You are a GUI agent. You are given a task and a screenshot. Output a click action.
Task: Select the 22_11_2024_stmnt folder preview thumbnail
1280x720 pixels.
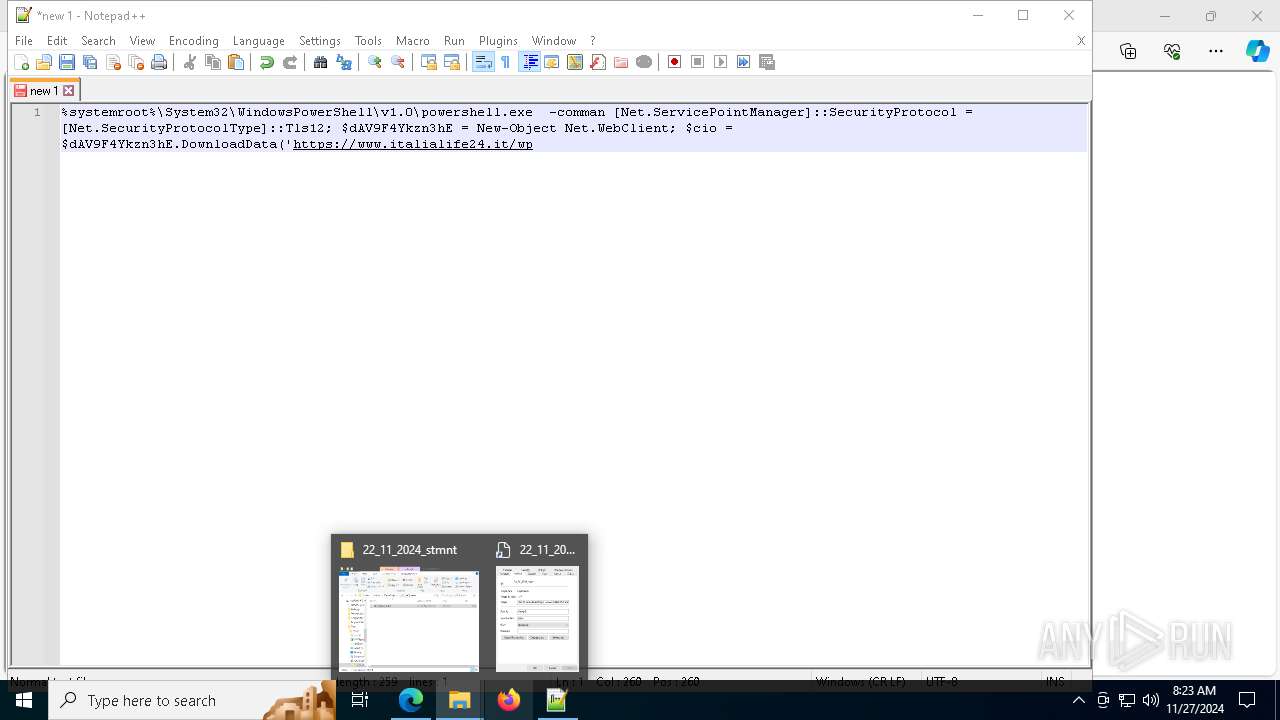(409, 620)
